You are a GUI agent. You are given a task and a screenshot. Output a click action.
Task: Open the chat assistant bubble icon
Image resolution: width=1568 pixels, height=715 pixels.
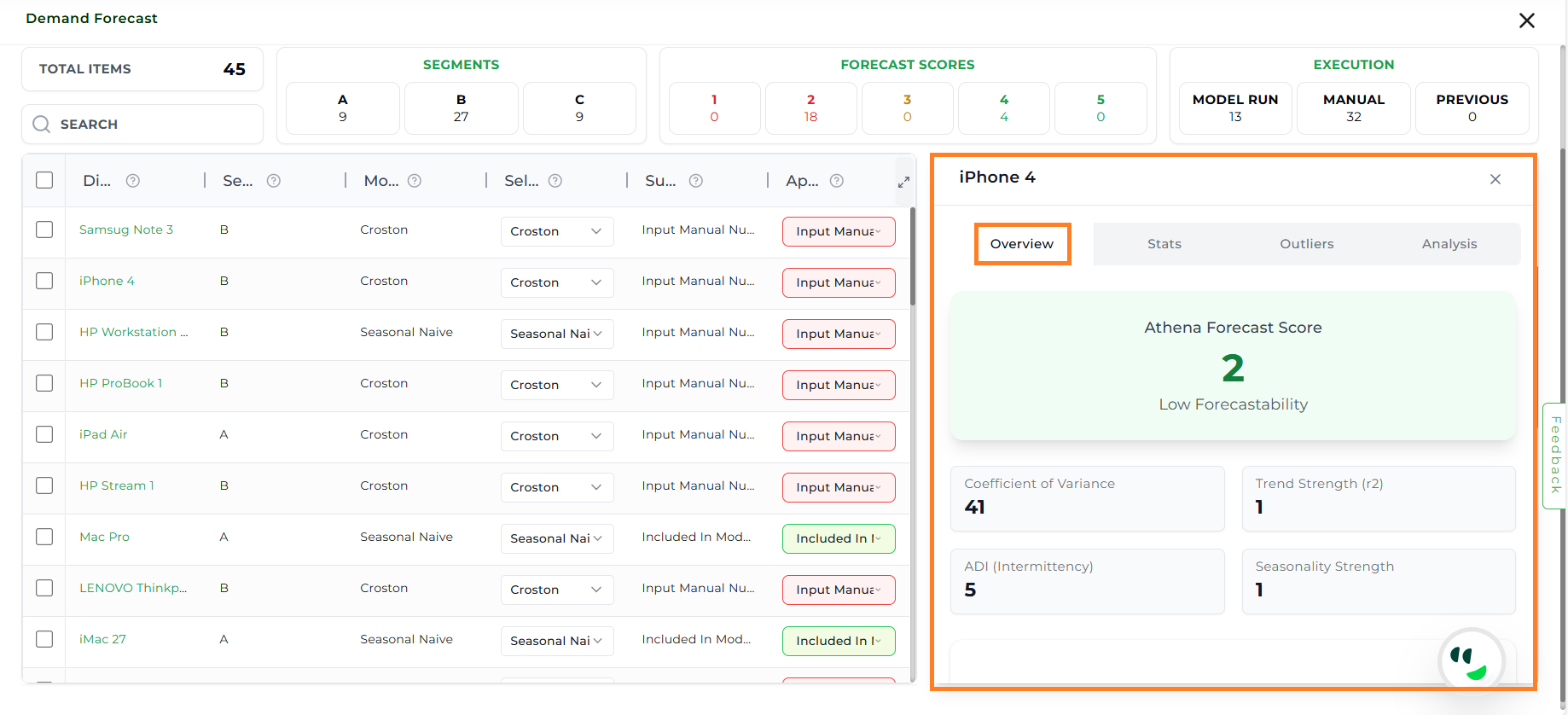1471,661
